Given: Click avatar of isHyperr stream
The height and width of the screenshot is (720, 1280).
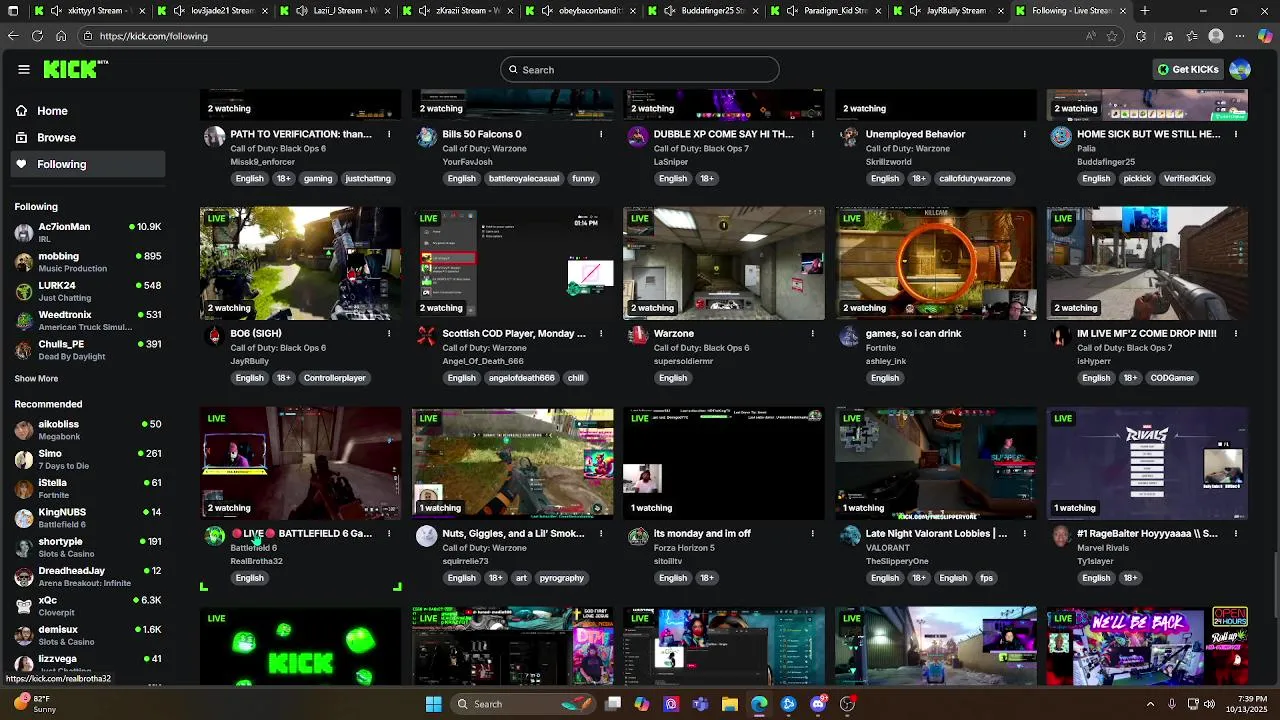Looking at the screenshot, I should click(1061, 336).
